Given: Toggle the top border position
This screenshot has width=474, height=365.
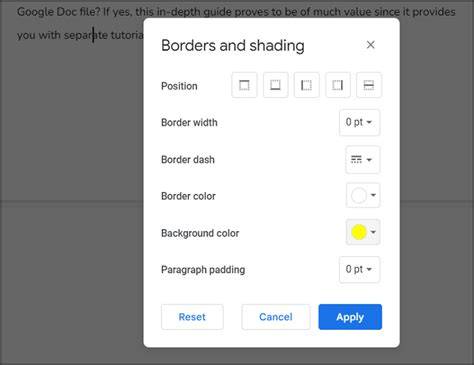Looking at the screenshot, I should tap(244, 85).
